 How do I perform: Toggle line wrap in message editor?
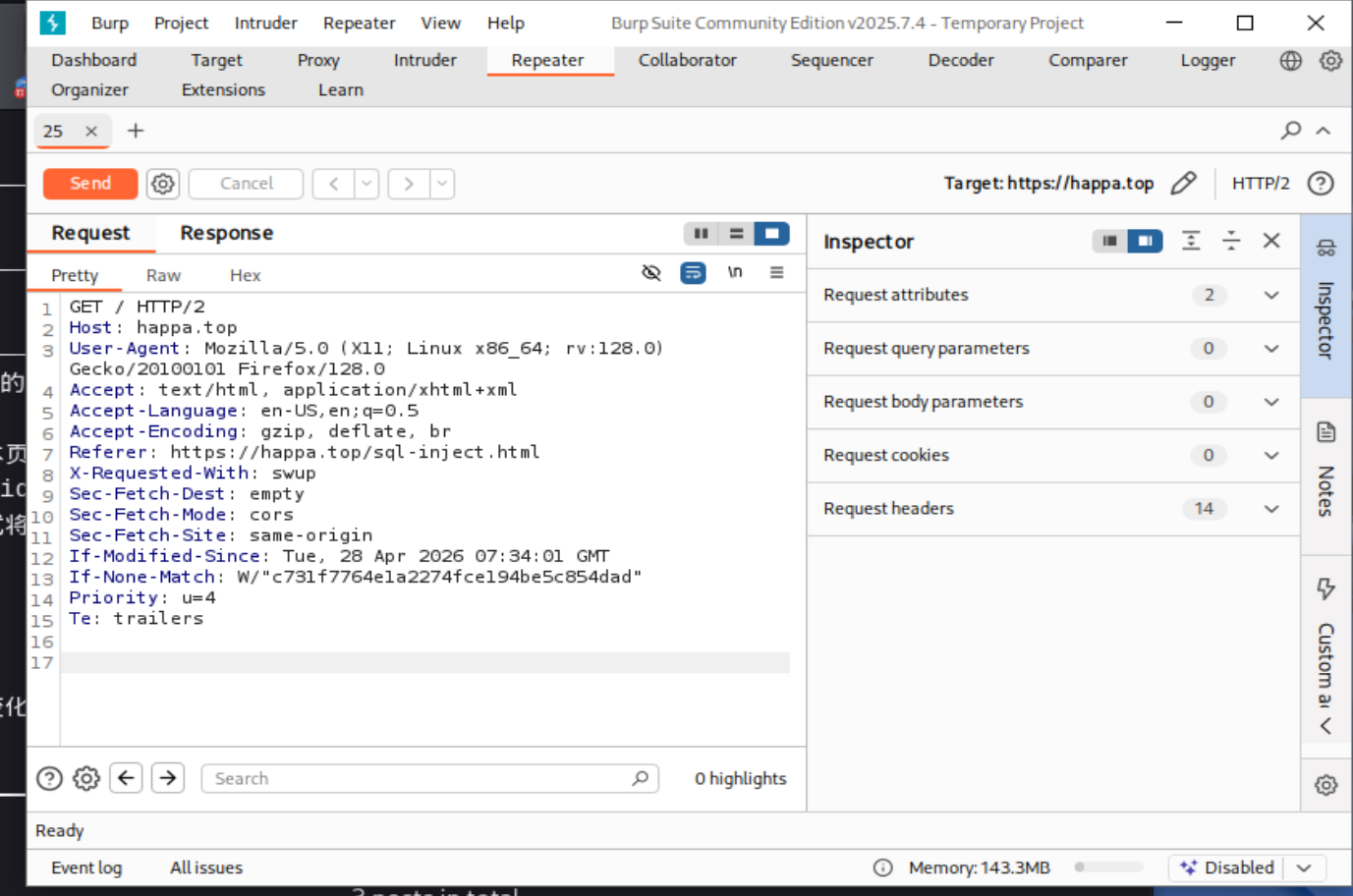[x=693, y=273]
